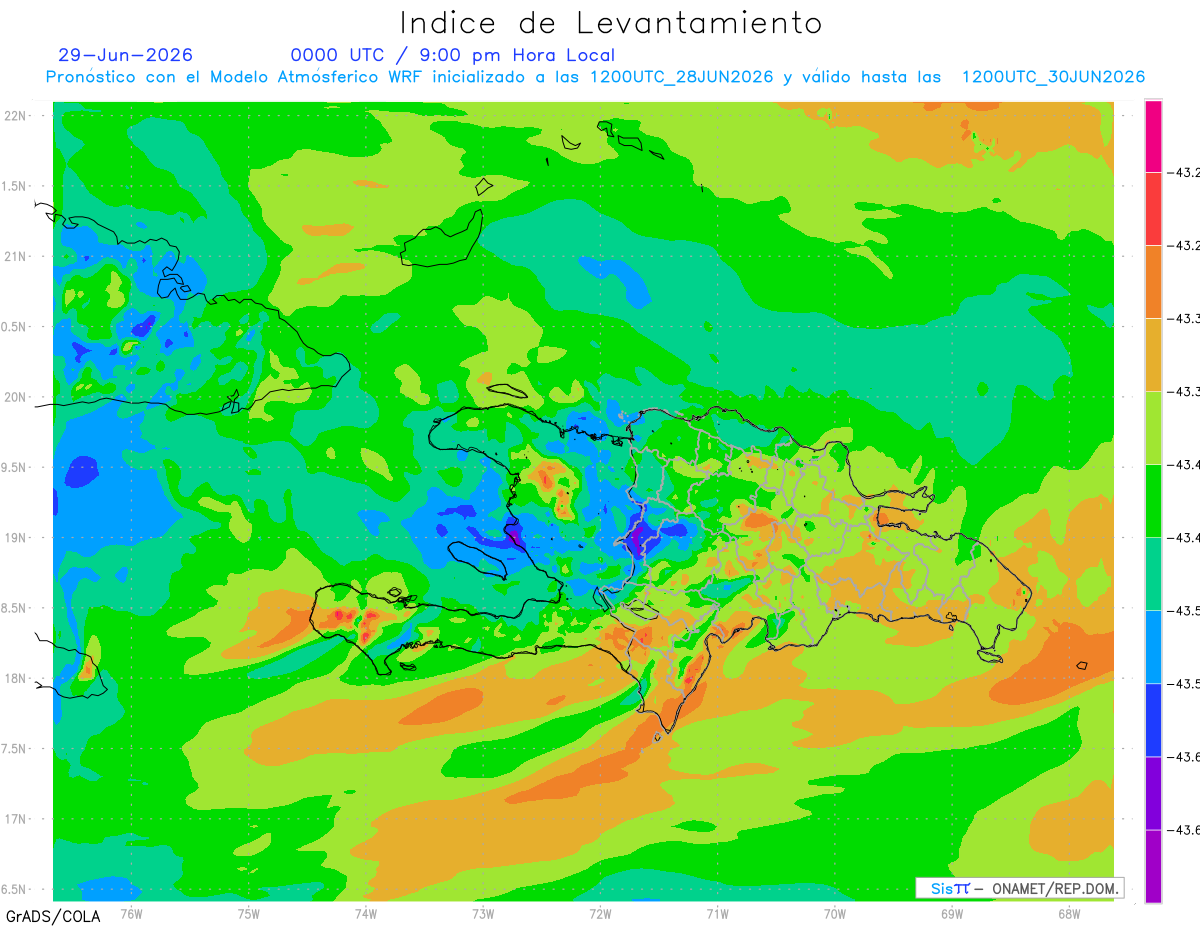Click the title 'Indice de Levantamiento'

tap(611, 23)
